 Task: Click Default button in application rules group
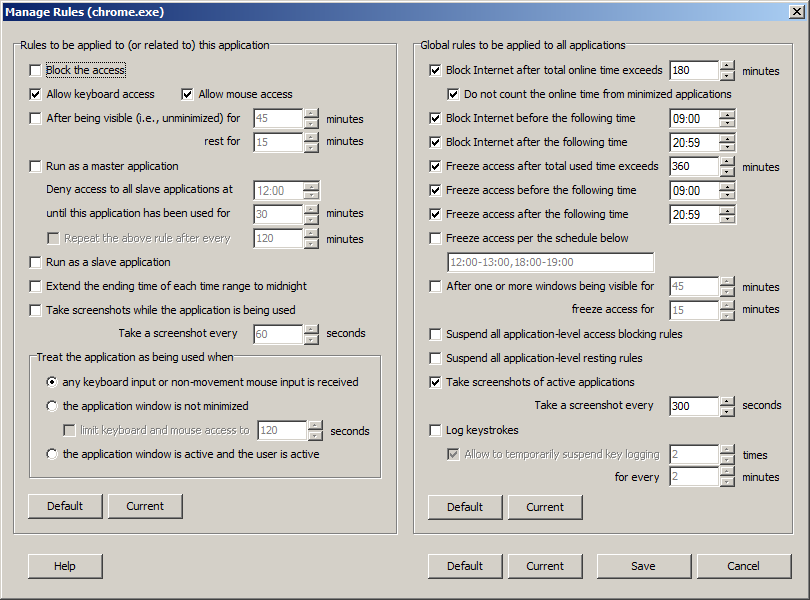[65, 506]
